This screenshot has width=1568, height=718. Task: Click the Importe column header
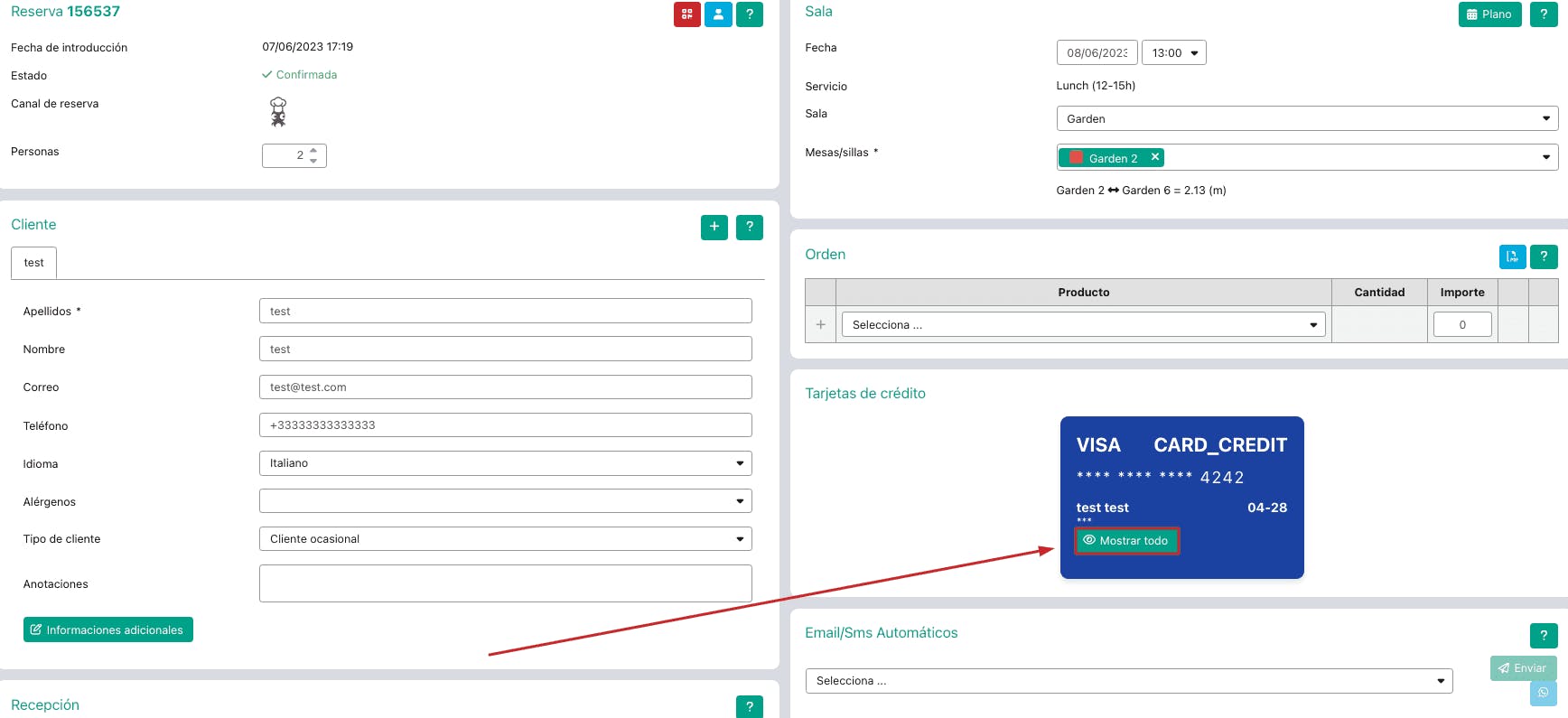coord(1462,292)
